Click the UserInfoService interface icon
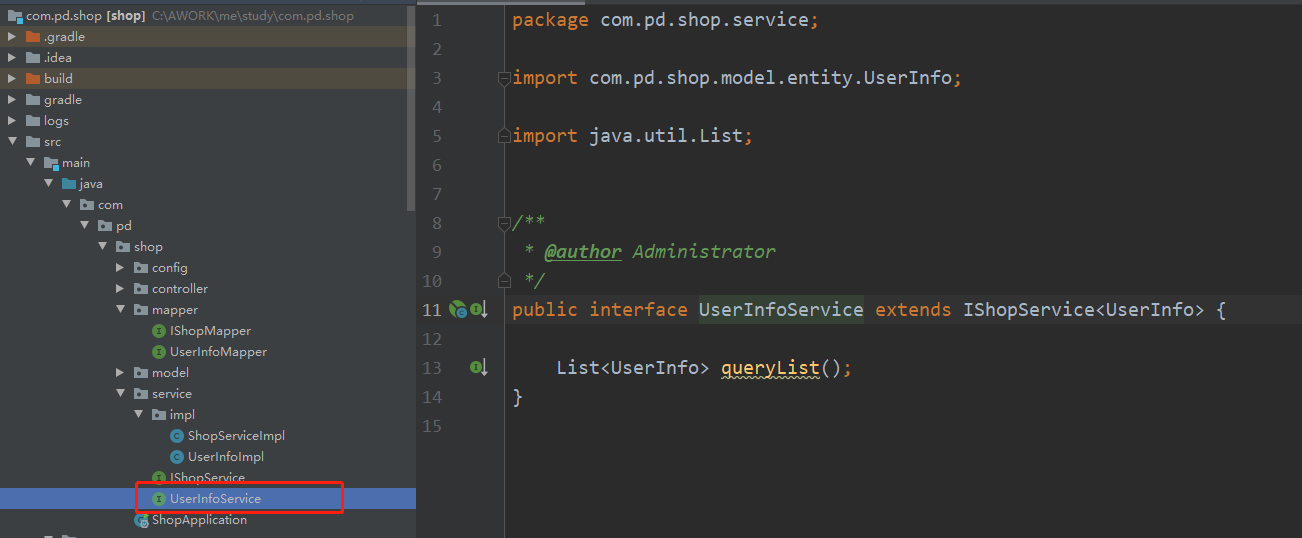Screen dimensions: 1302x538 159,498
